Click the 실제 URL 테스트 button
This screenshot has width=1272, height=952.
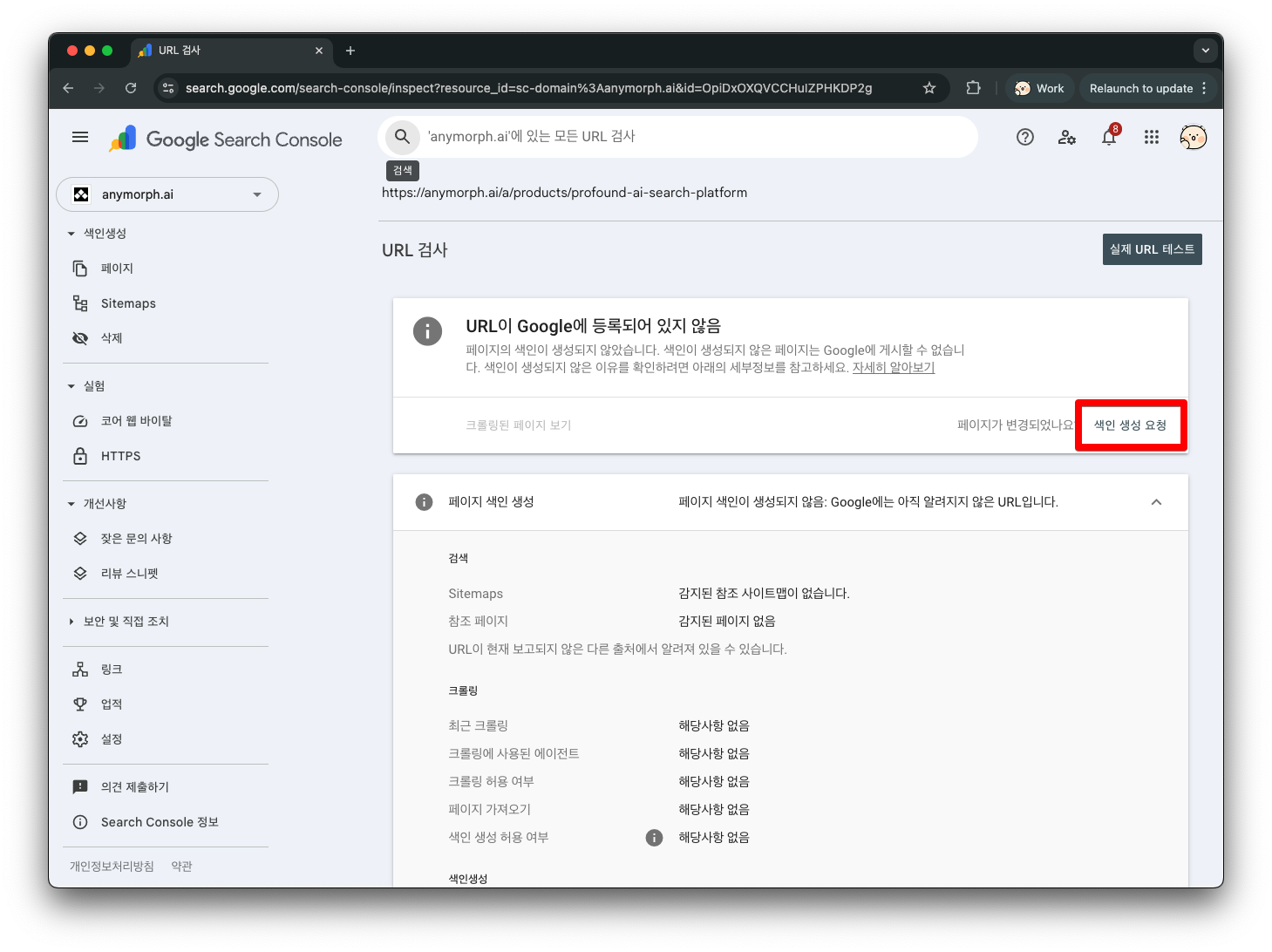point(1152,248)
